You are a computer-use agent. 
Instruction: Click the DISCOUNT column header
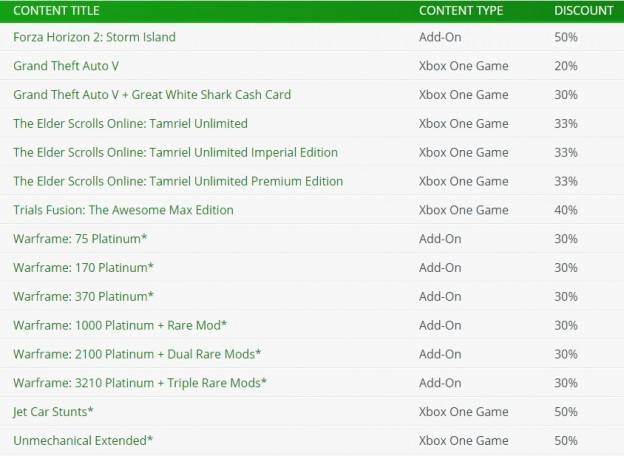[x=584, y=11]
